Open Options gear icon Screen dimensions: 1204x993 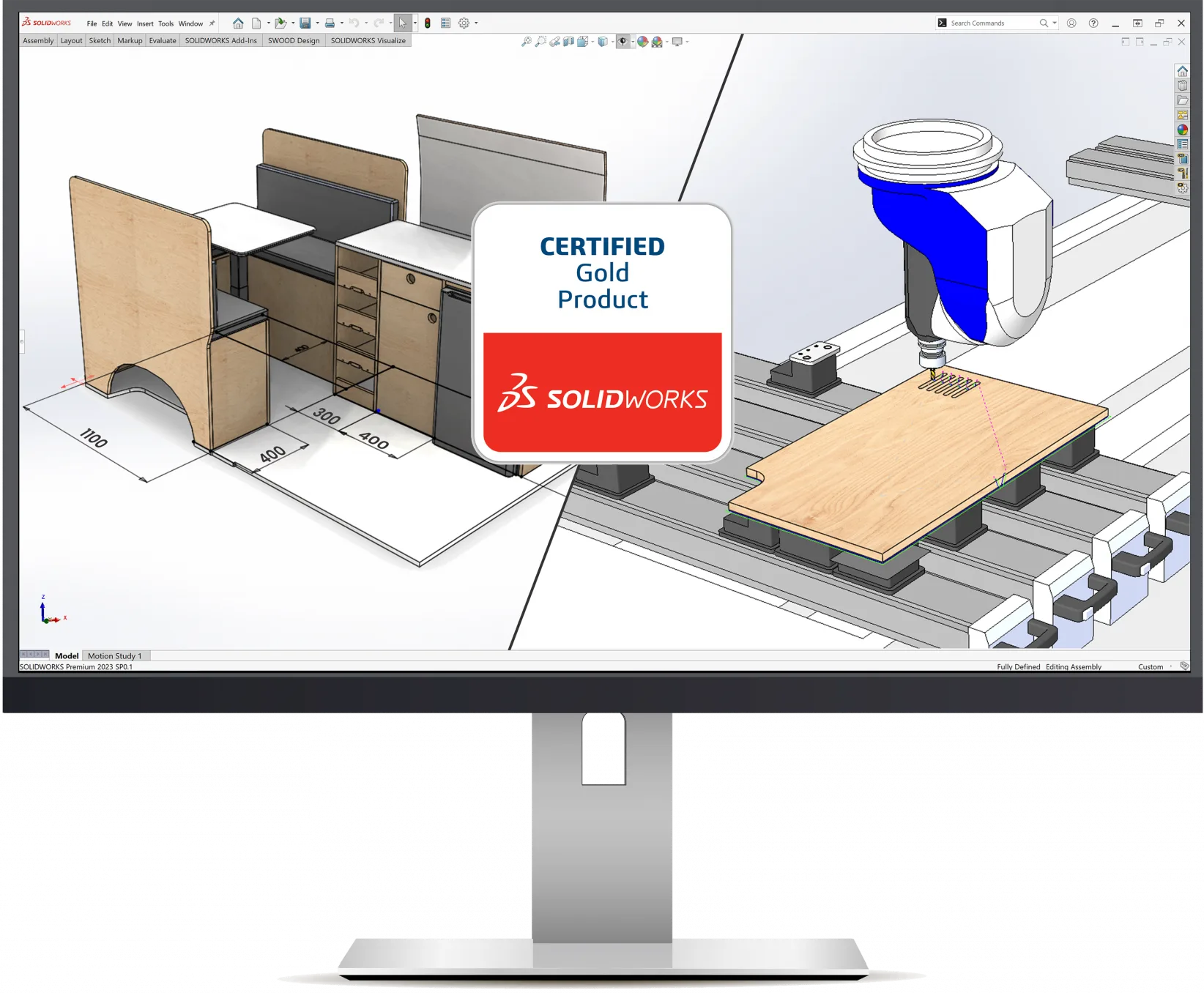464,23
